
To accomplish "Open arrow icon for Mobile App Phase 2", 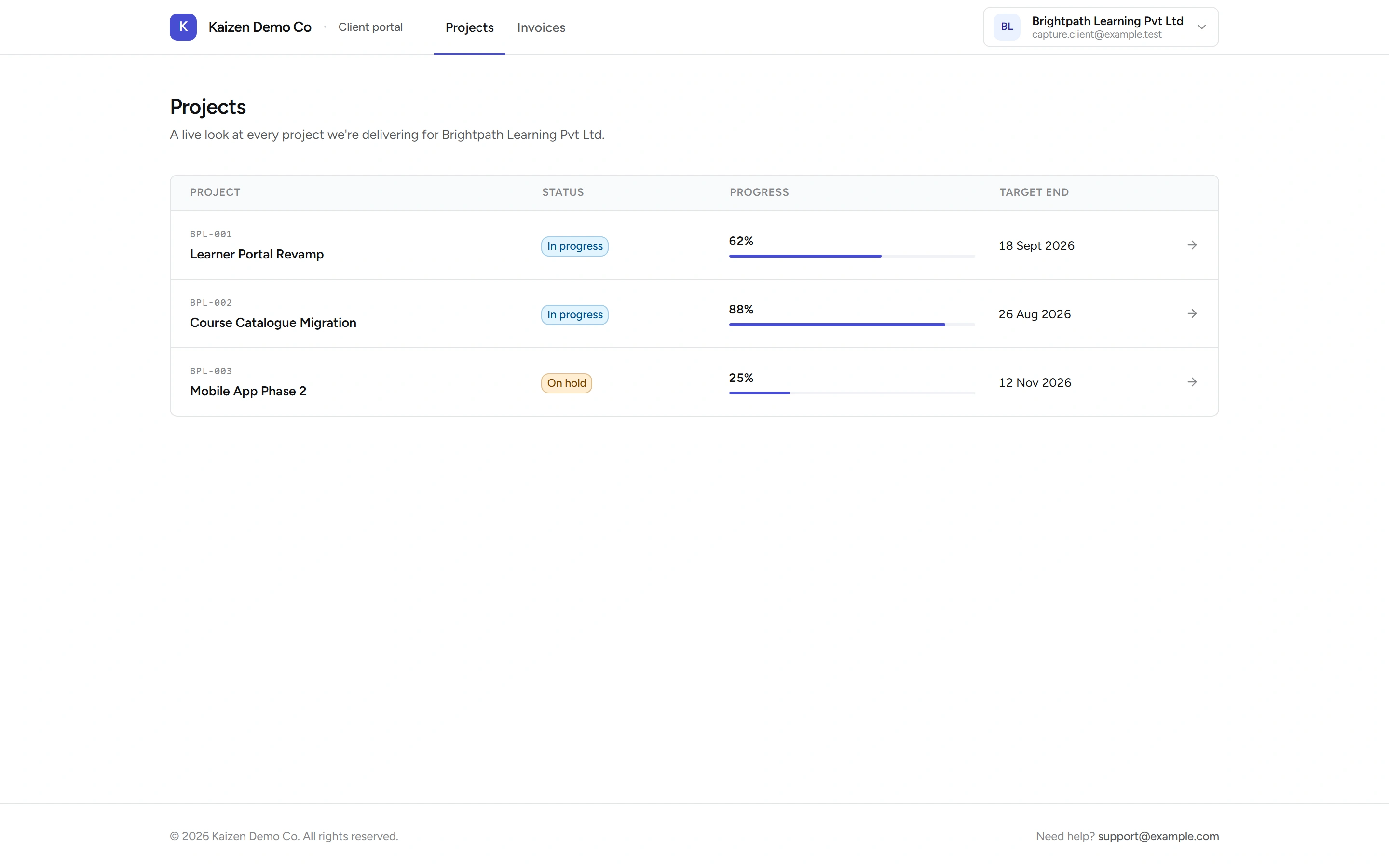I will [x=1192, y=382].
